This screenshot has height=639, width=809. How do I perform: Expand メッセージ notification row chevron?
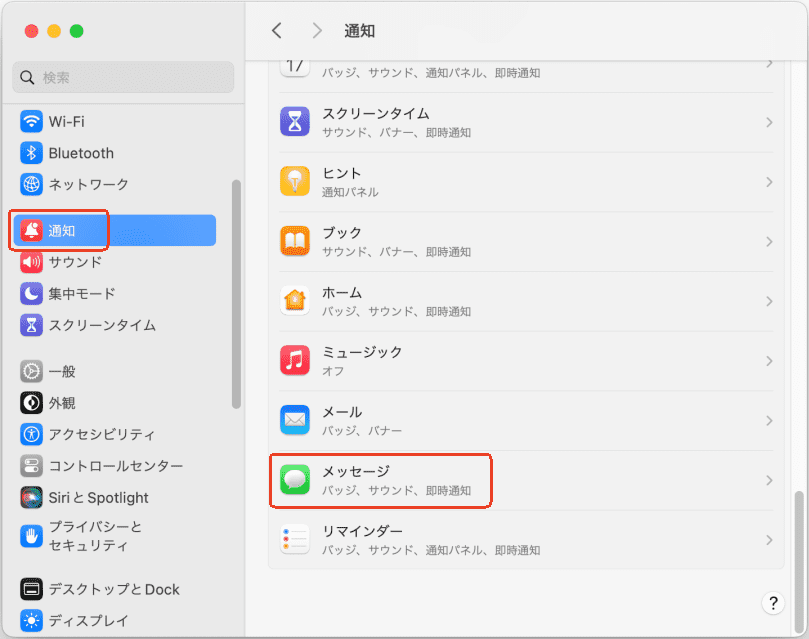[x=769, y=480]
